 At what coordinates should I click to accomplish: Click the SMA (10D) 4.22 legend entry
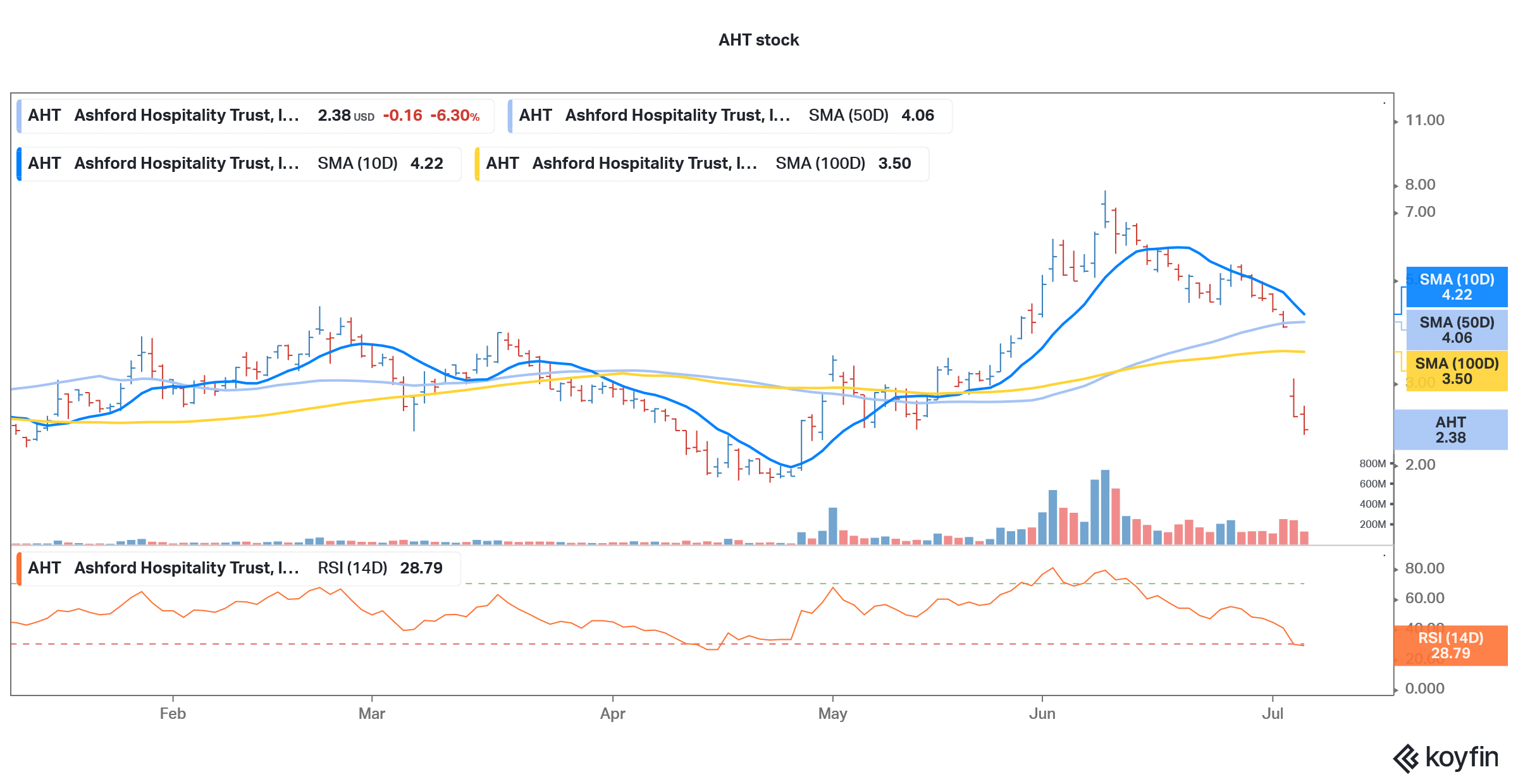coord(239,164)
